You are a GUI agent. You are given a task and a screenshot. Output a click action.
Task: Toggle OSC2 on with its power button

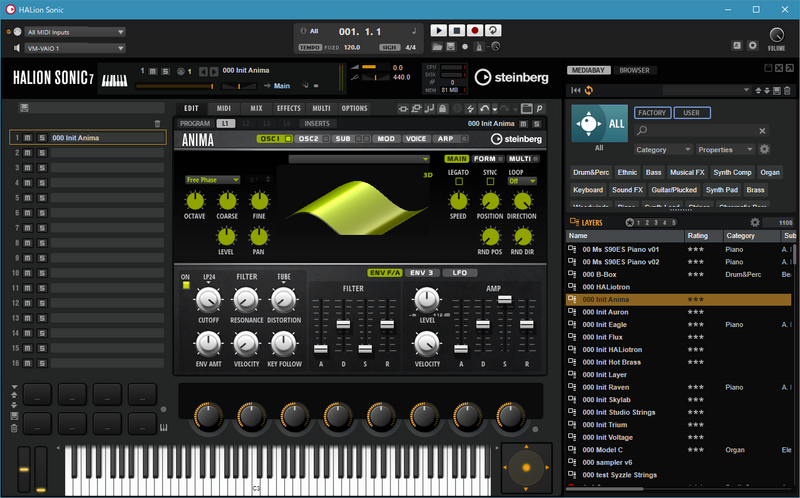326,139
